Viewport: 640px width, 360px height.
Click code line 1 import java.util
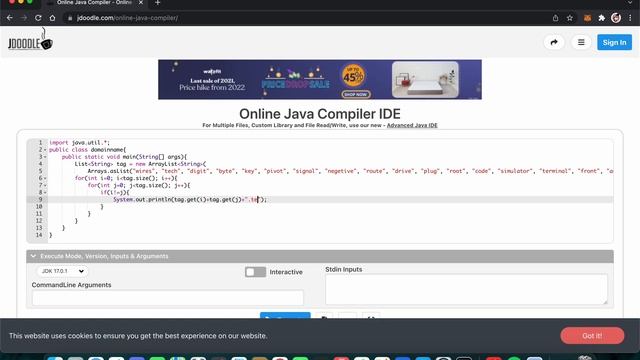(x=80, y=142)
